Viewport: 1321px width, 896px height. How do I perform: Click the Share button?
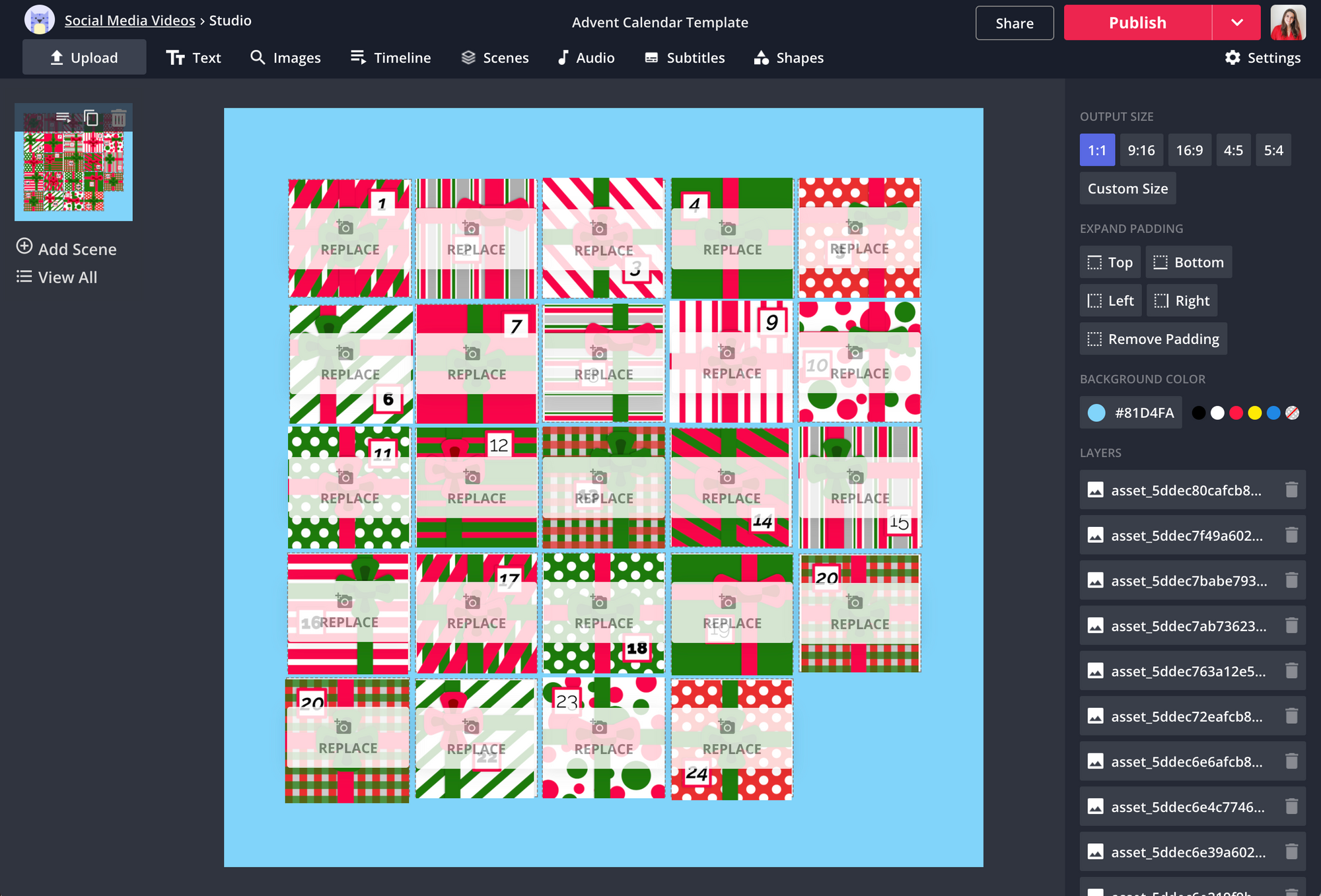pos(1014,21)
